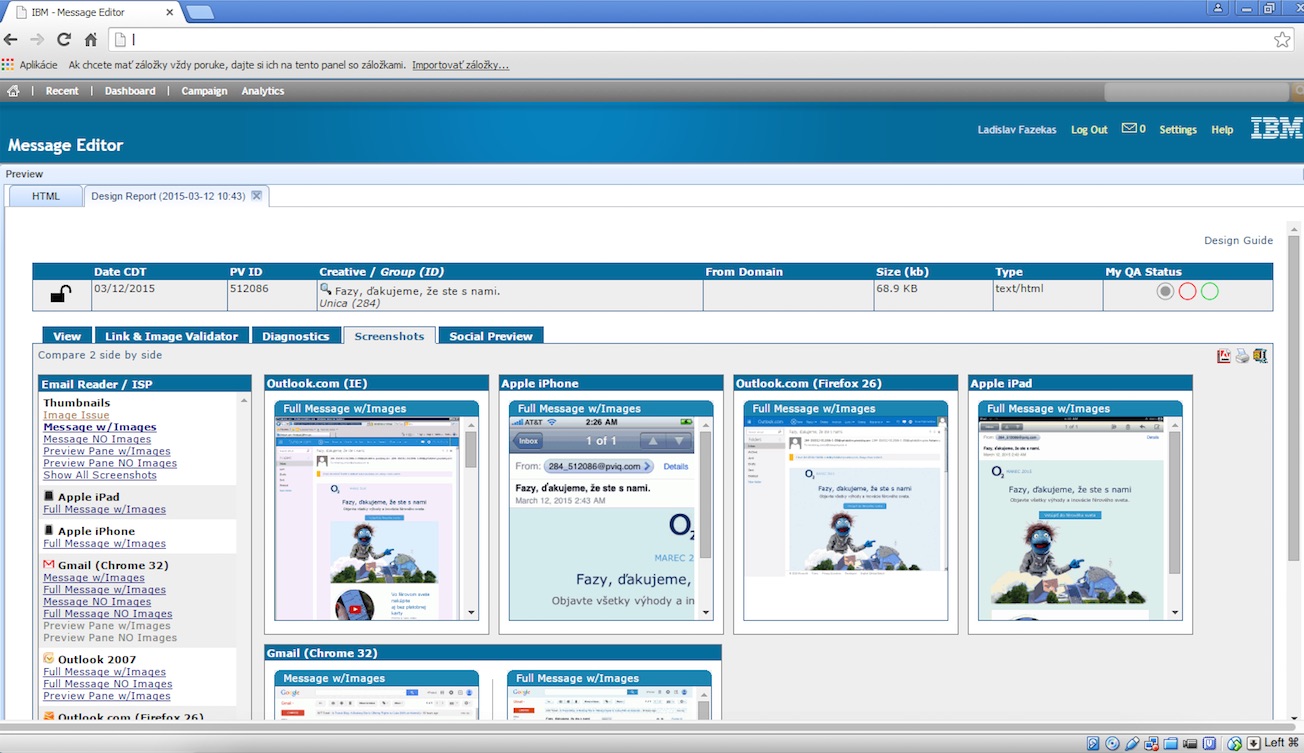The width and height of the screenshot is (1304, 753).
Task: Open Link & Image Validator tab
Action: (x=171, y=336)
